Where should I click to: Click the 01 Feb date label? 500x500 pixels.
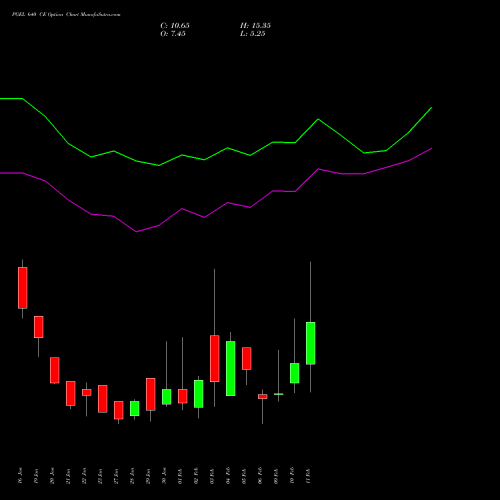pos(180,476)
